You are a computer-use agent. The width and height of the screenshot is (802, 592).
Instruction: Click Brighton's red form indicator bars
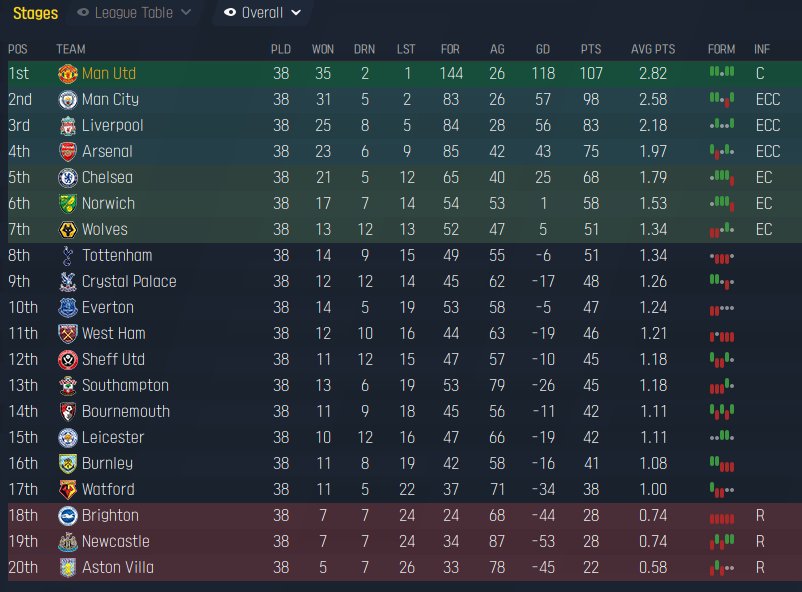722,518
